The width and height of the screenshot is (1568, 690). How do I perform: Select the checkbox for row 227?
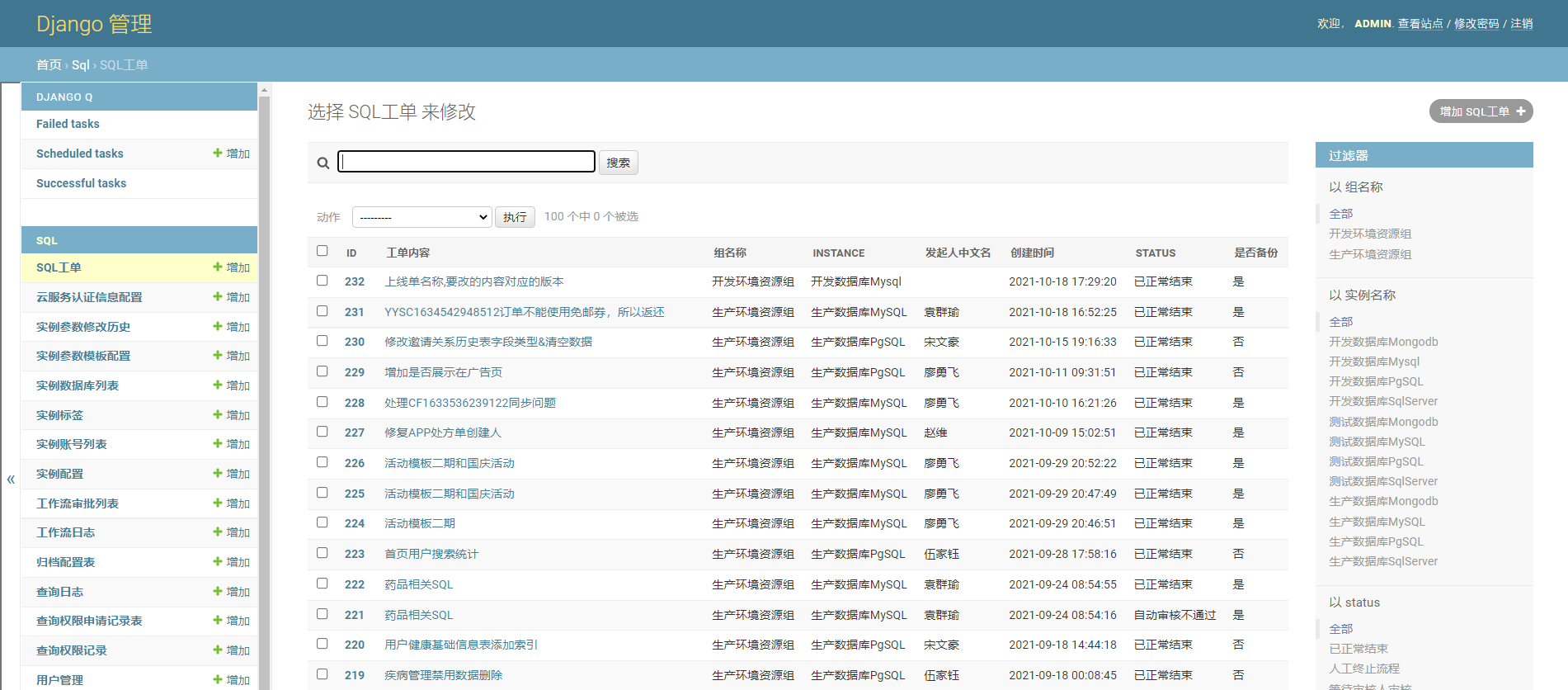[x=323, y=432]
